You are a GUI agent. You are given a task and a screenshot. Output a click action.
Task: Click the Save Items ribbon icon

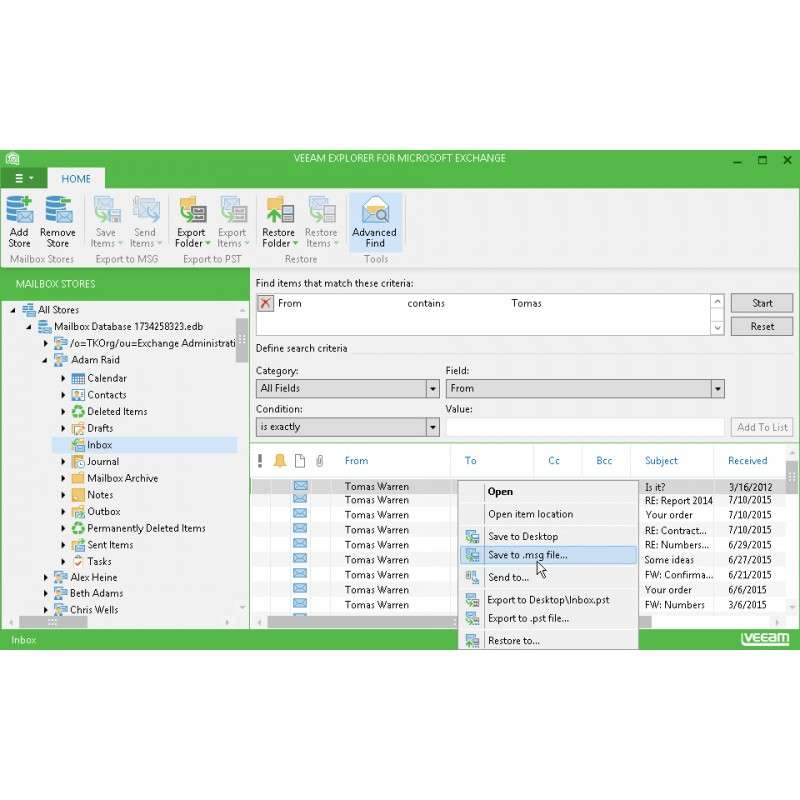106,210
